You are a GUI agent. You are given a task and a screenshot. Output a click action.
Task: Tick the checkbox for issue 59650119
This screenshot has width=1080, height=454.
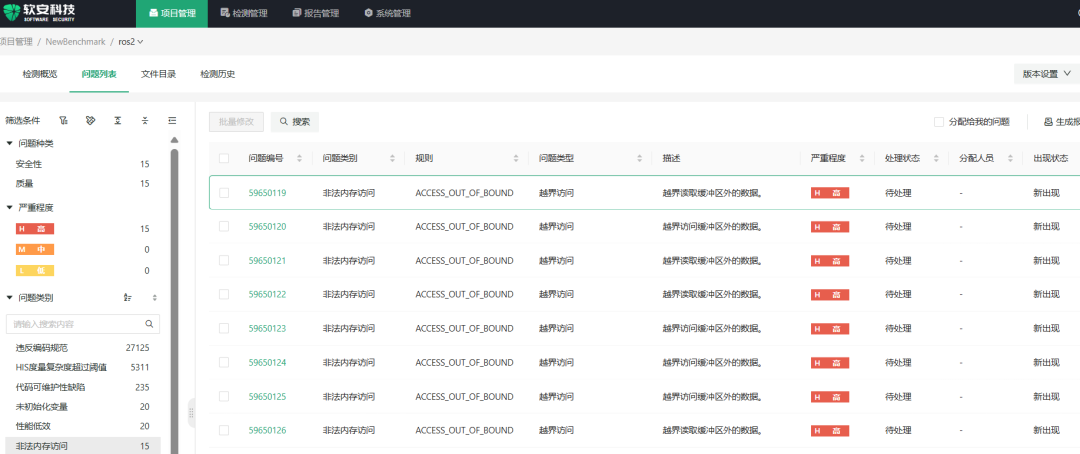224,193
